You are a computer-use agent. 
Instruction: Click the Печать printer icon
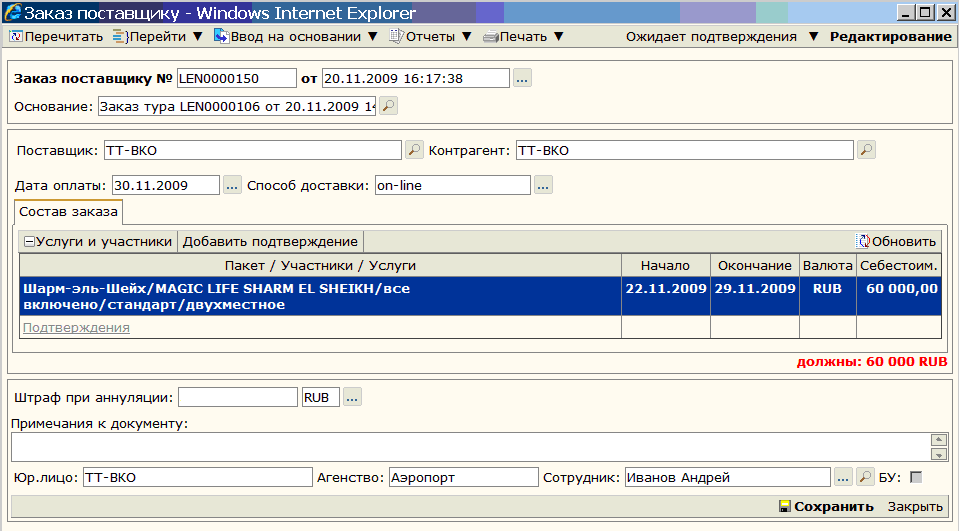click(491, 37)
